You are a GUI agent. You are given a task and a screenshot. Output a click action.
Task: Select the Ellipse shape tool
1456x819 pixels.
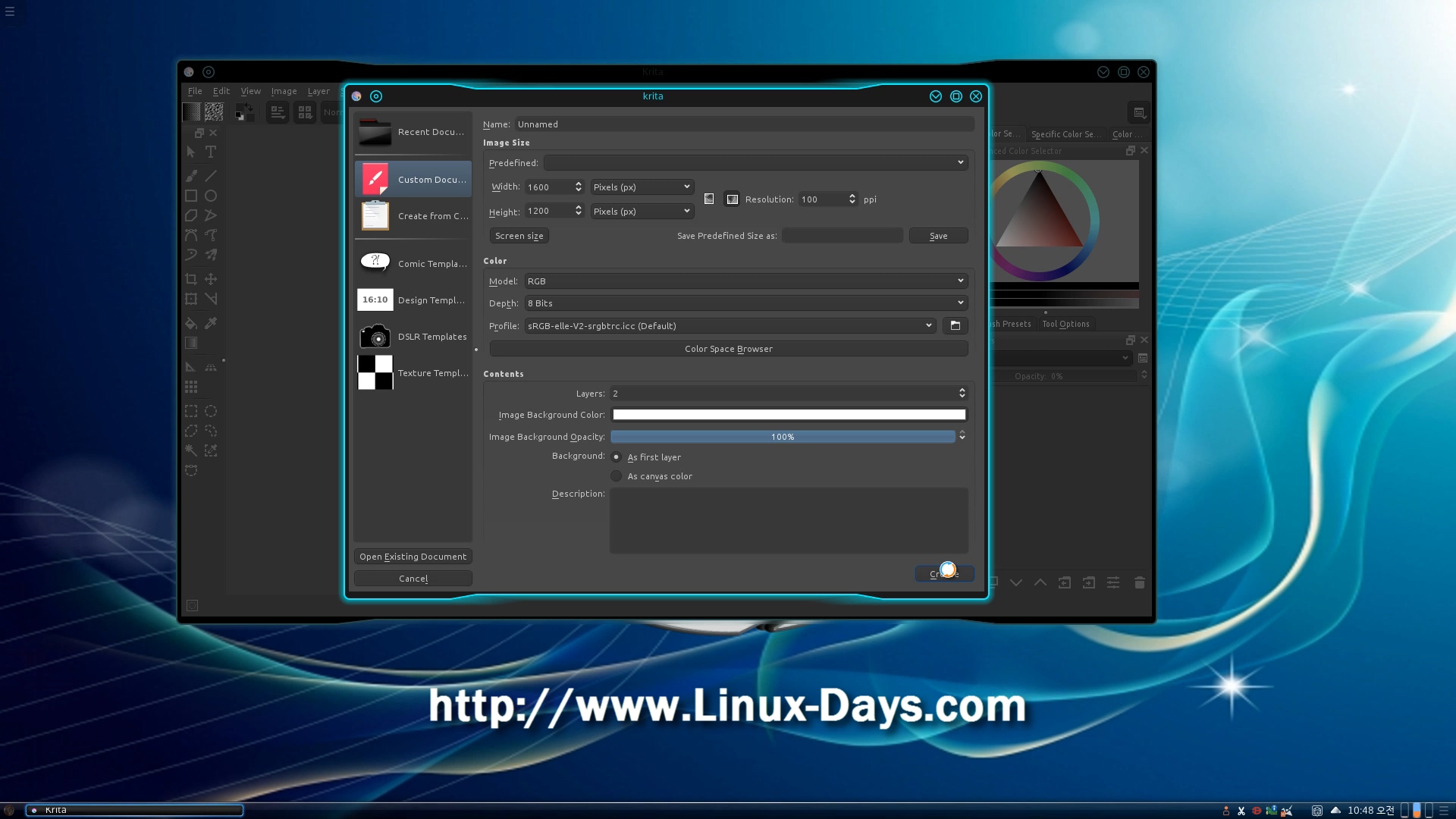pyautogui.click(x=211, y=196)
